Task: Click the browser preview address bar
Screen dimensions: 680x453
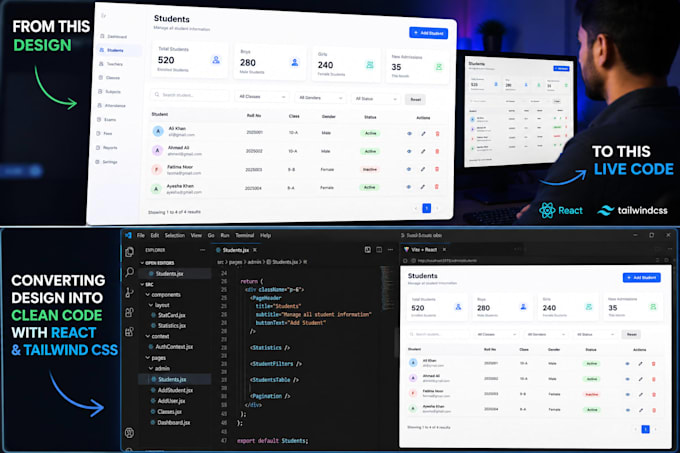Action: pos(447,261)
